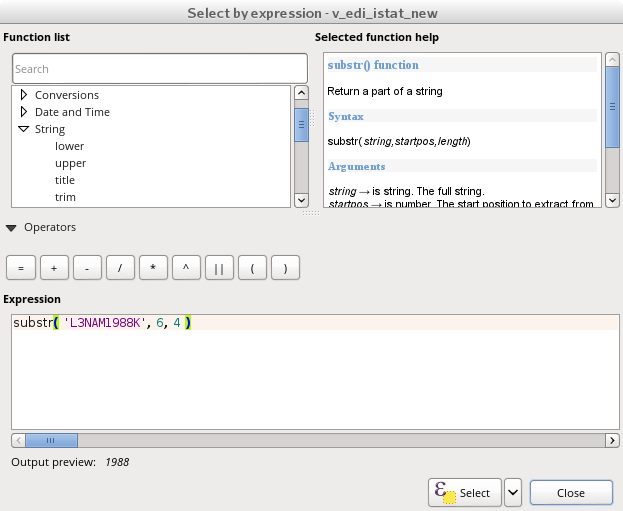Click function list scrollbar up arrow

click(301, 93)
